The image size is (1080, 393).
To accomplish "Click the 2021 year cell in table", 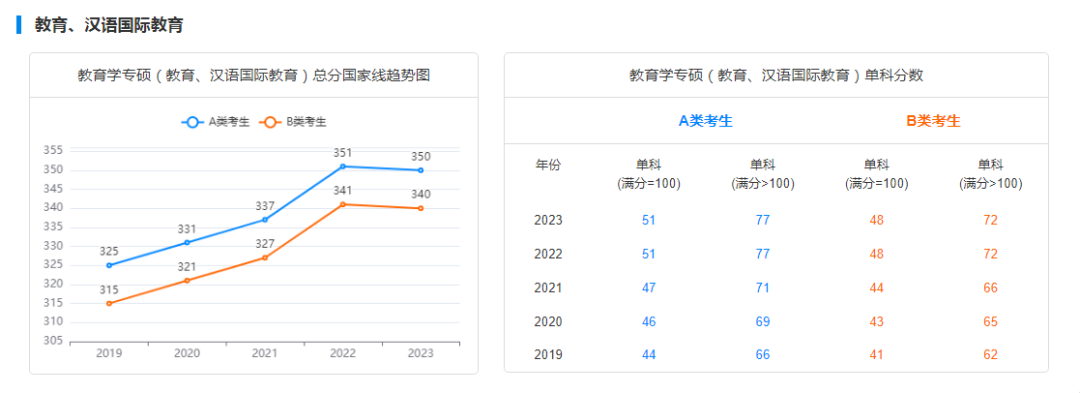I will click(548, 288).
